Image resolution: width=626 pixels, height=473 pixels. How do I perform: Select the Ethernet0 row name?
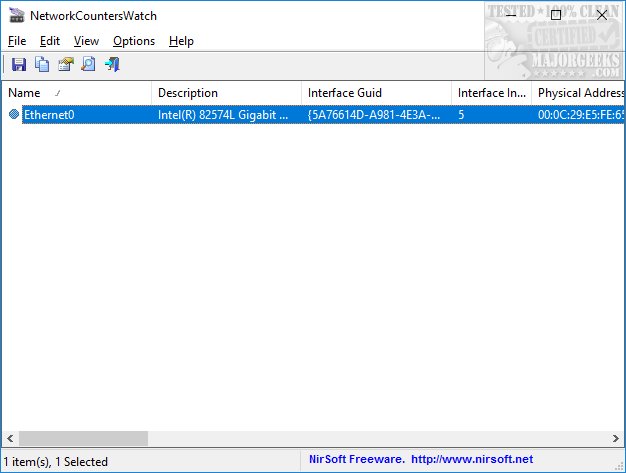point(49,115)
